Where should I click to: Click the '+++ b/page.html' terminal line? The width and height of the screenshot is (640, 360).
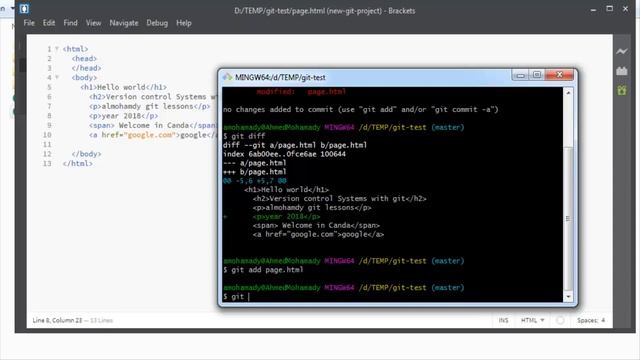(x=255, y=172)
